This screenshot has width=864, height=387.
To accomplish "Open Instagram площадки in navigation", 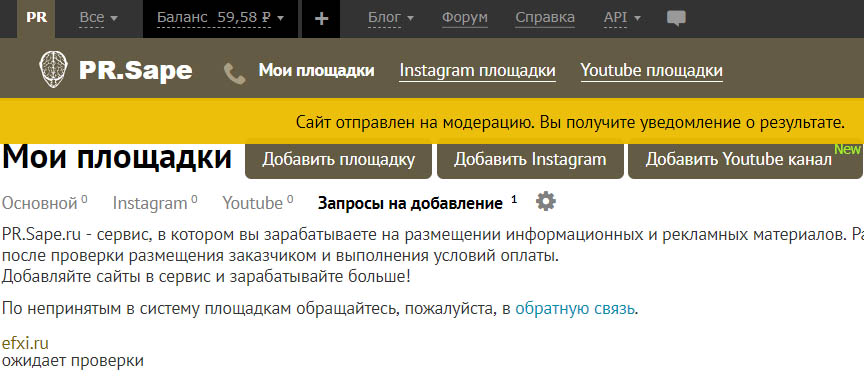I will coord(477,71).
